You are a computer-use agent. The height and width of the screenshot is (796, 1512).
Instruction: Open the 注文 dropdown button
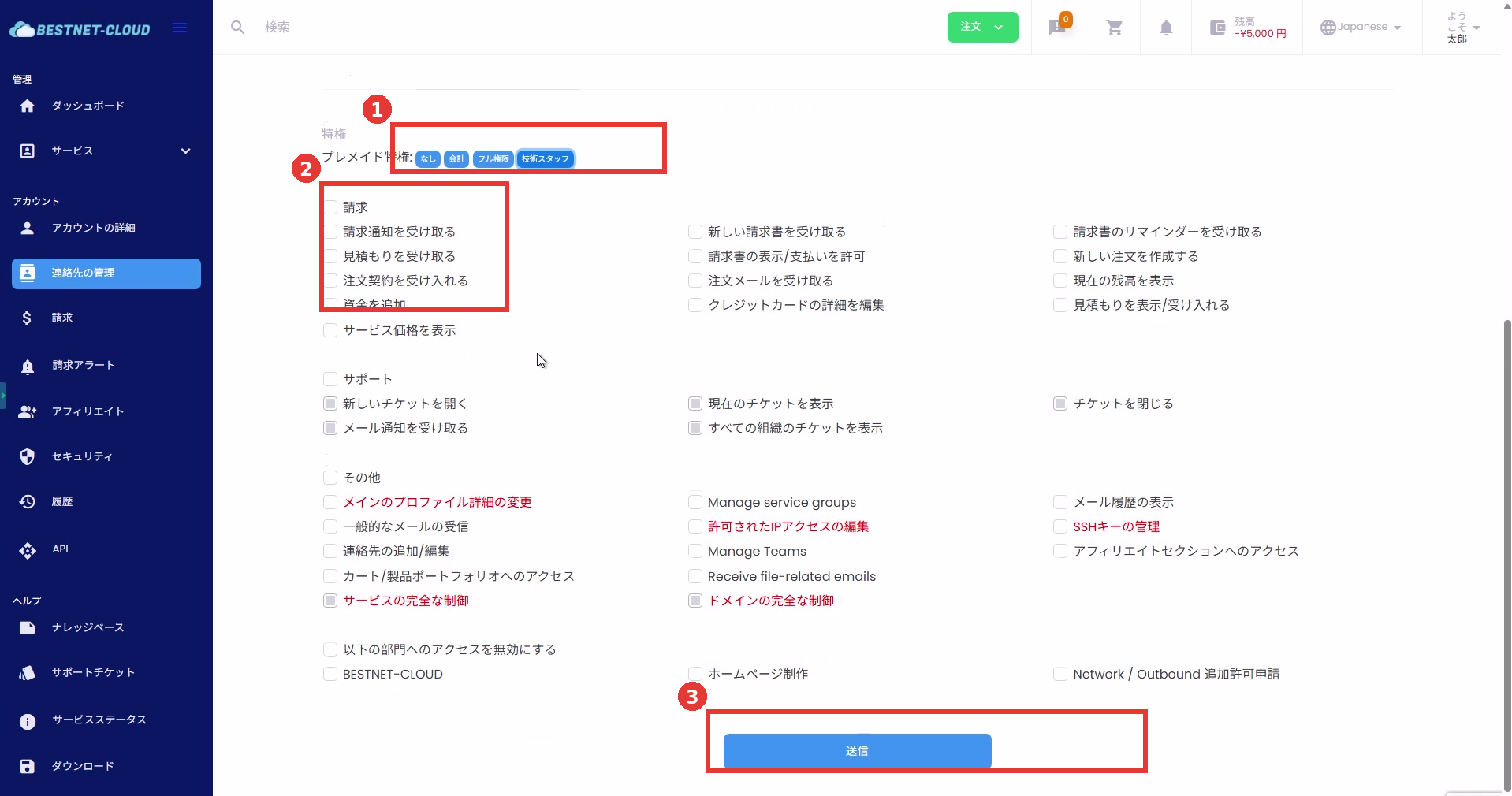[982, 27]
